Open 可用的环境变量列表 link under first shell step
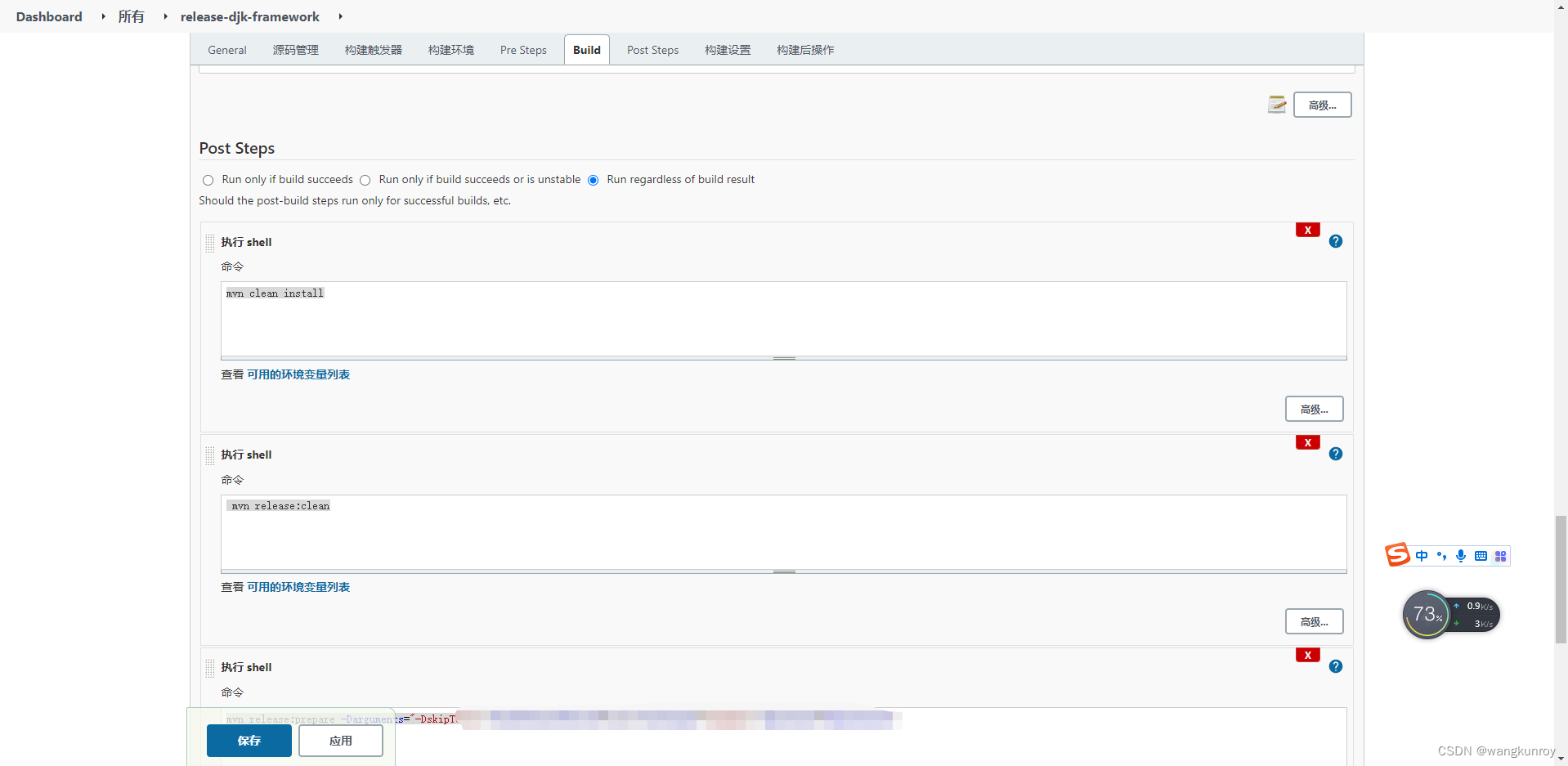 (x=298, y=374)
